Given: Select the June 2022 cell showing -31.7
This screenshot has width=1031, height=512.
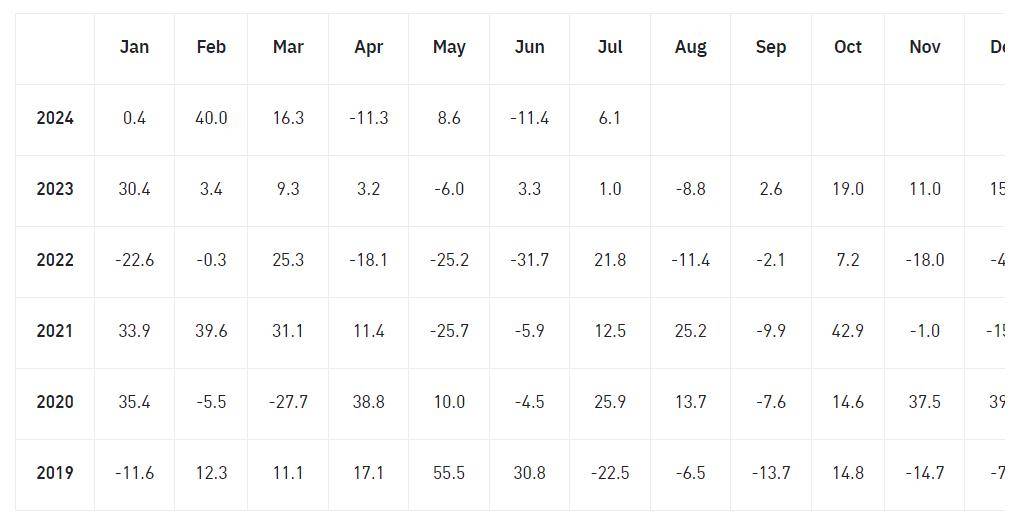Looking at the screenshot, I should click(x=529, y=260).
